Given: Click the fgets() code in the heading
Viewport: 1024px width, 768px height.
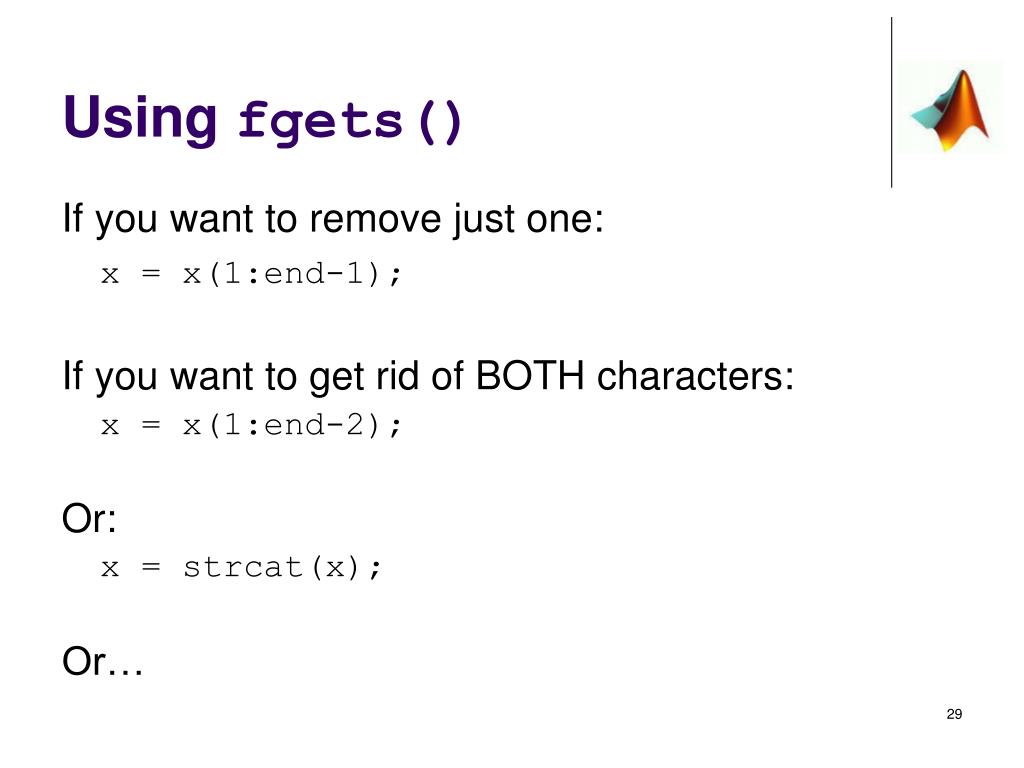Looking at the screenshot, I should point(350,121).
